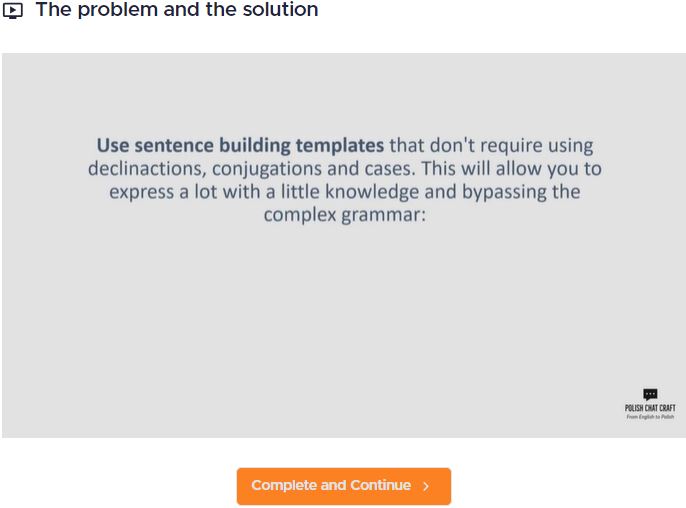Click the "POLISH CHAT CRAFT" logo text
Viewport: 686px width, 508px height.
tap(650, 408)
